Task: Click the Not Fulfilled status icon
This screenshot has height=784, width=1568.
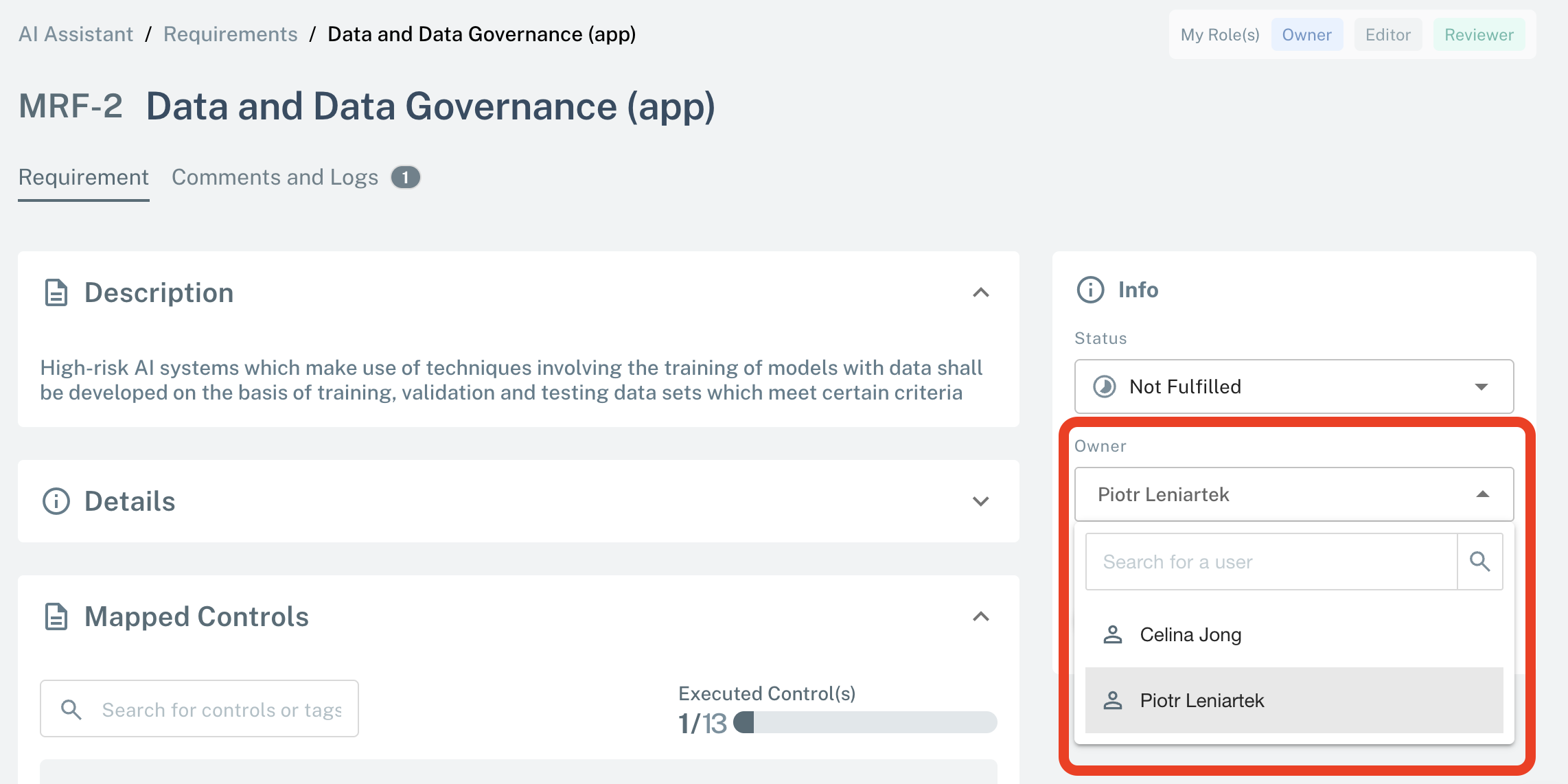Action: 1107,387
